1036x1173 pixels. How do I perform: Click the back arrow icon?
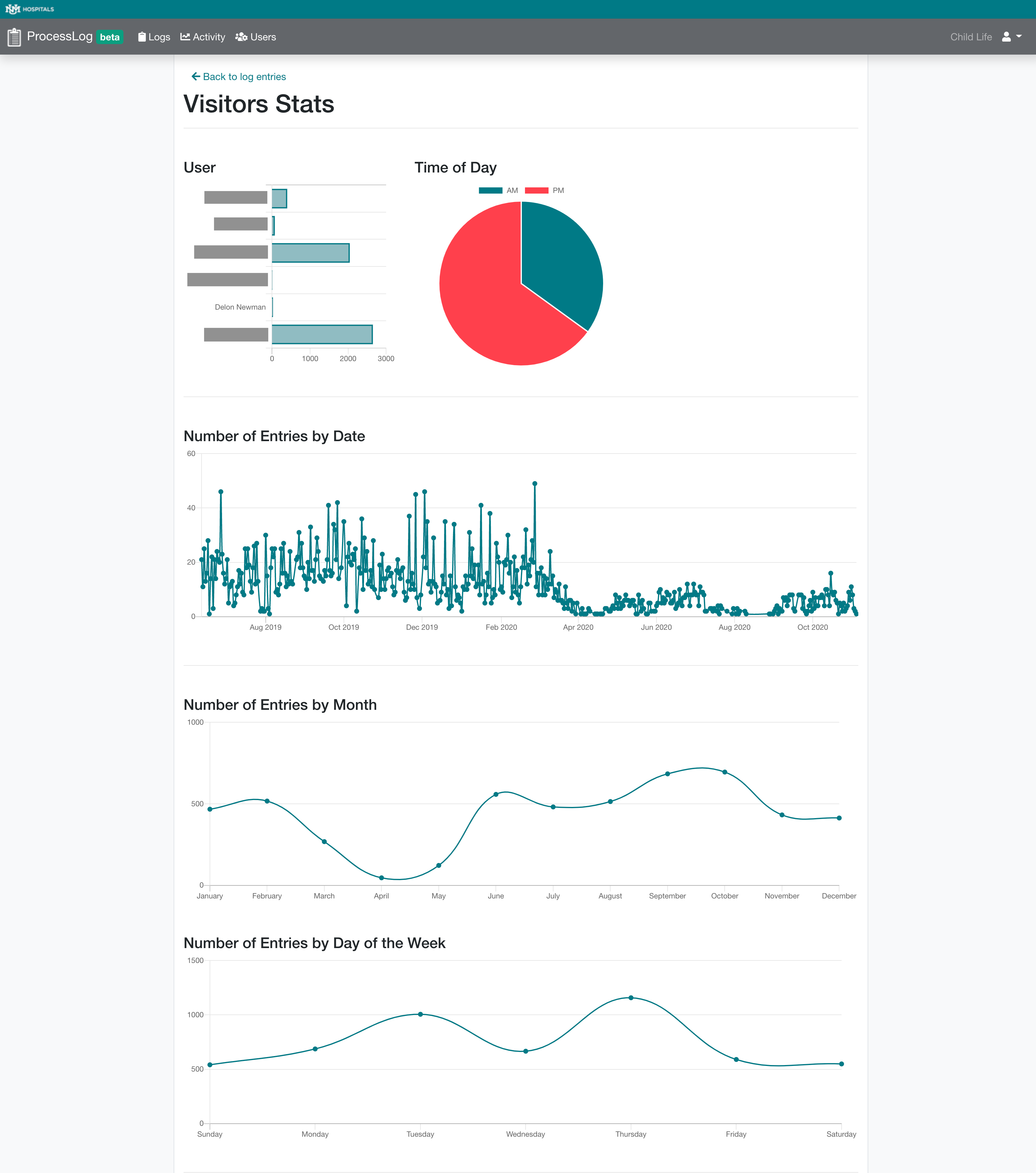tap(196, 76)
